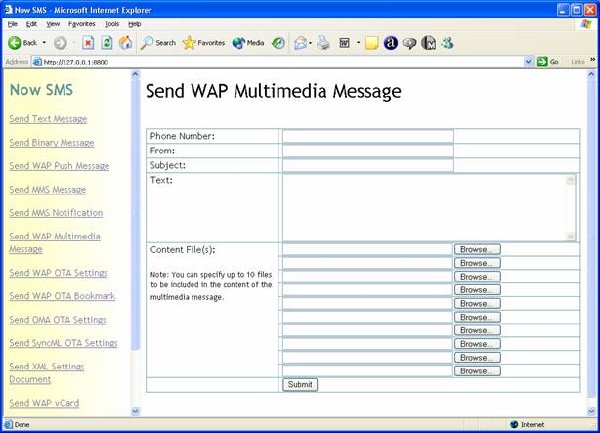This screenshot has height=433, width=600.
Task: Open the Send MMS Message link
Action: (47, 190)
